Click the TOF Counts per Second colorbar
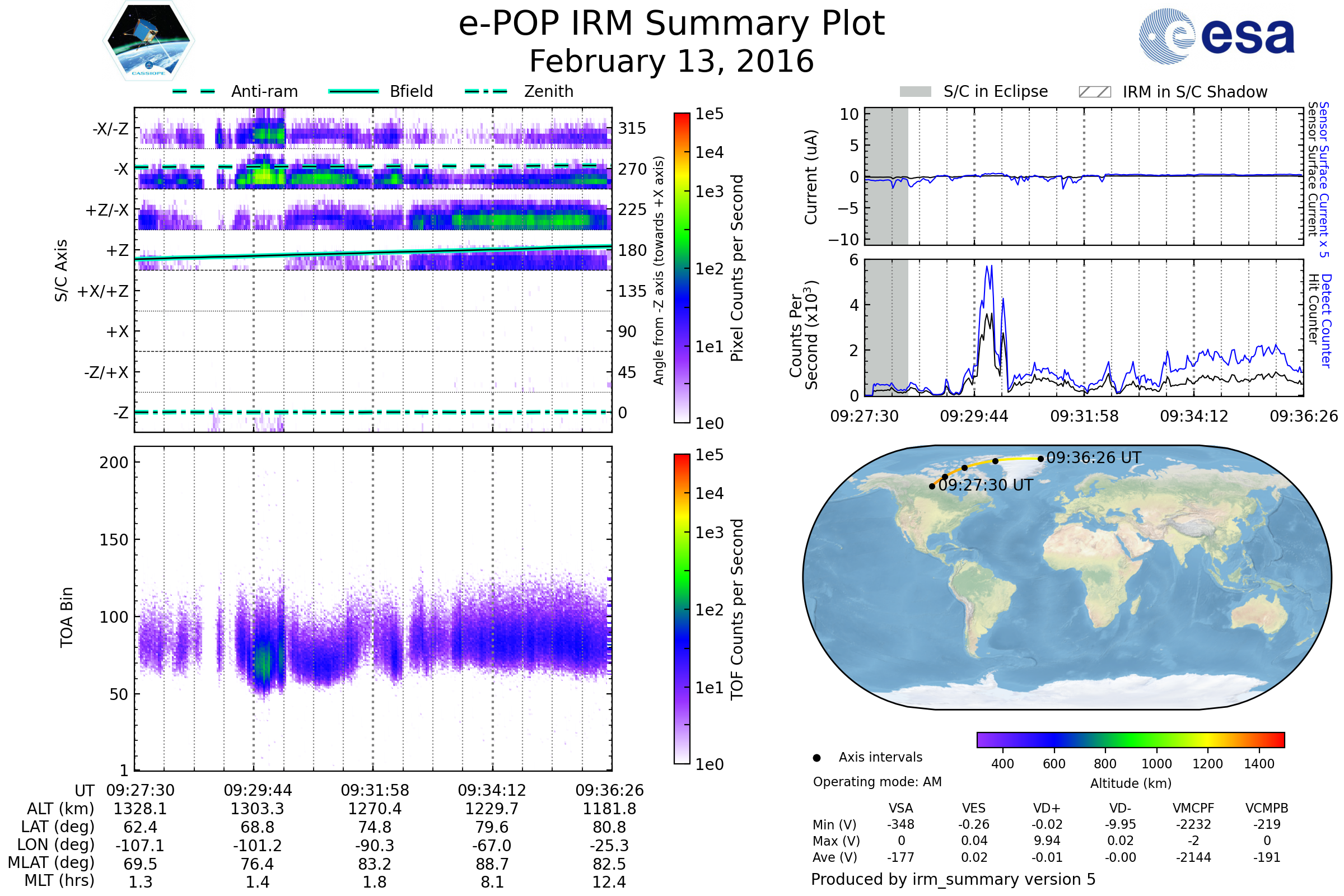 [x=682, y=609]
